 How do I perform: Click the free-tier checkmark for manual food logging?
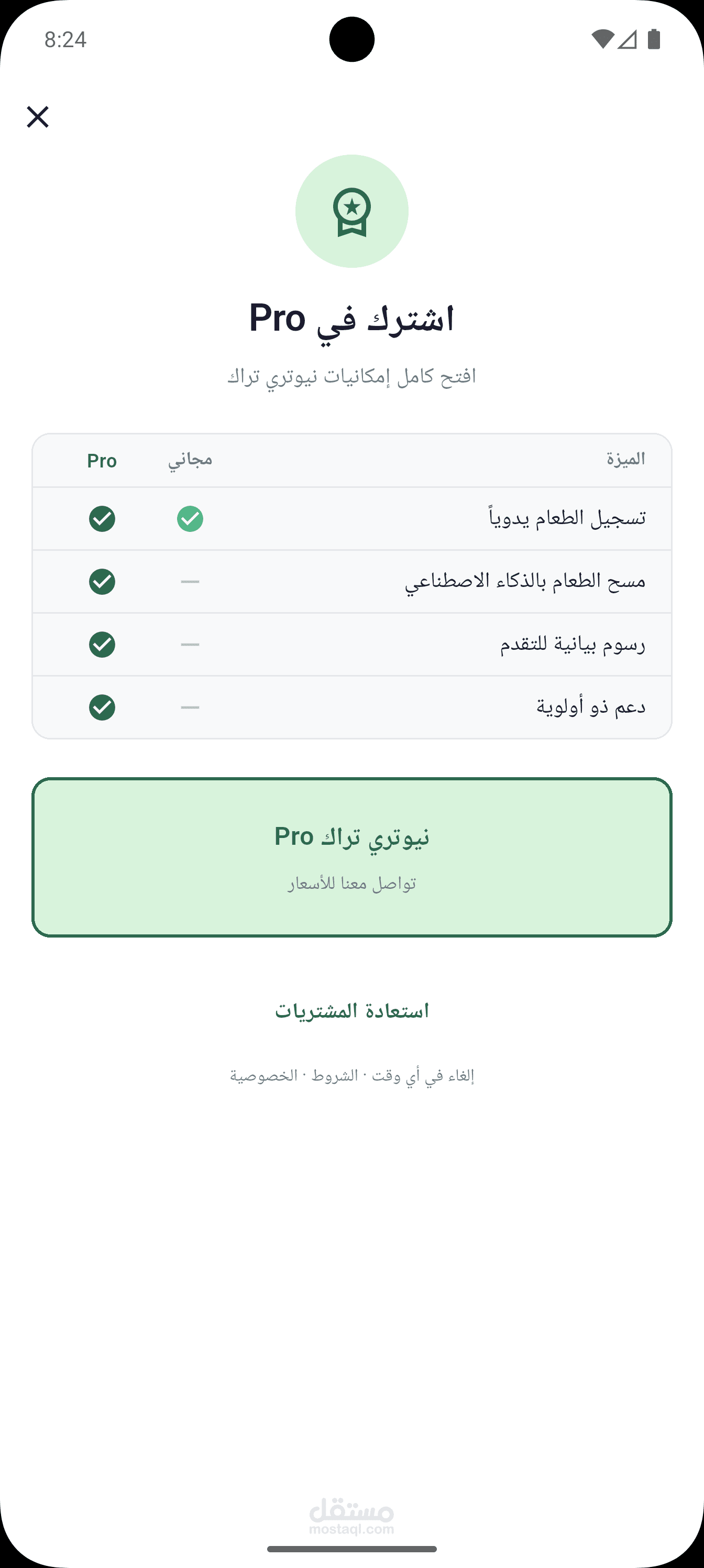(x=190, y=519)
